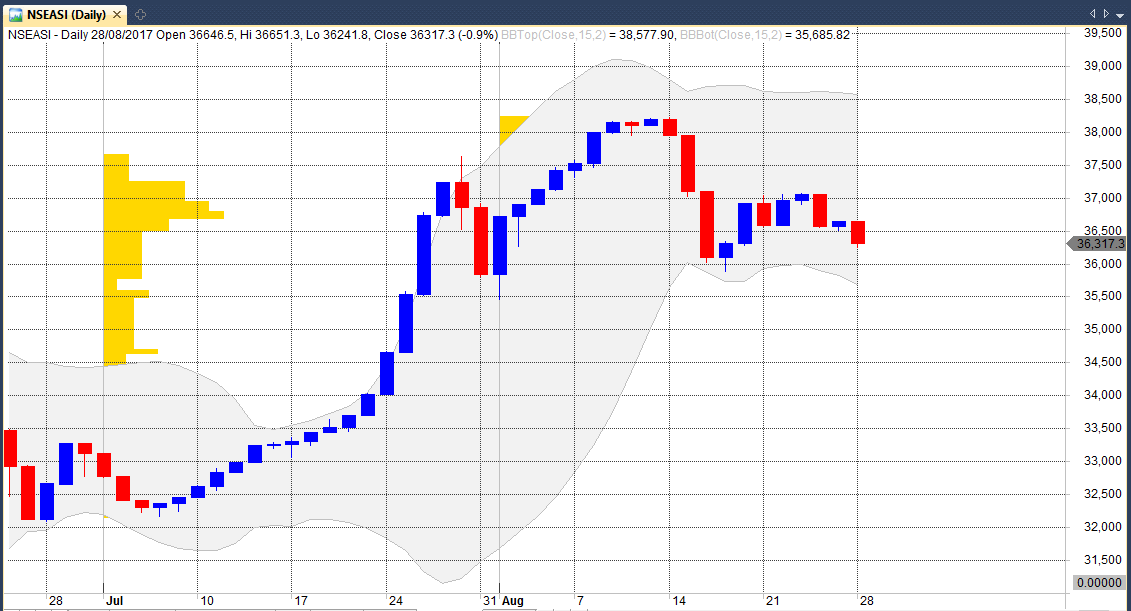
Task: Click the 31,500 price axis label
Action: click(1101, 559)
